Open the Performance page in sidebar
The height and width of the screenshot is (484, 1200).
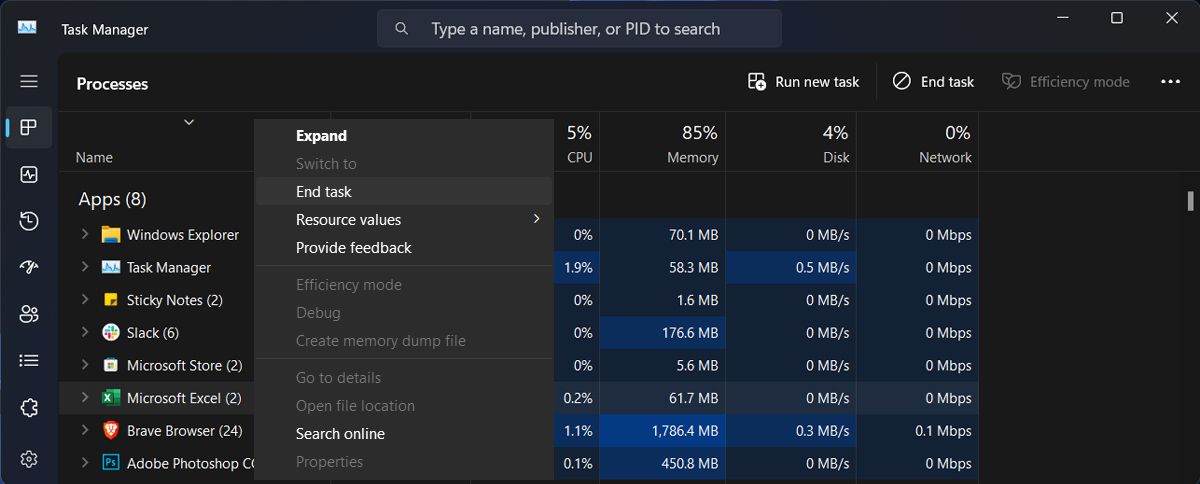(29, 174)
